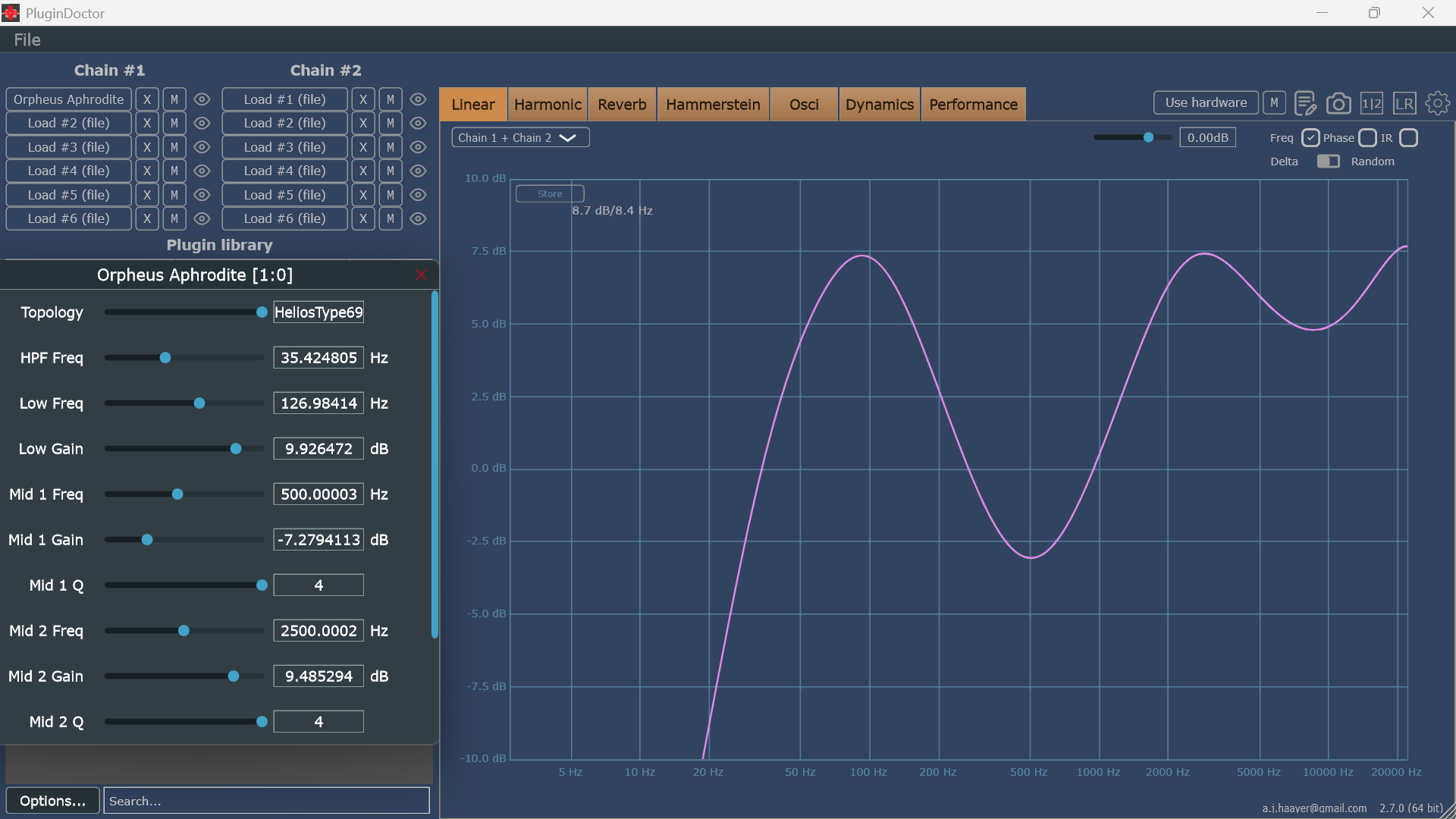Click the LR channel icon
The image size is (1456, 819).
point(1404,103)
